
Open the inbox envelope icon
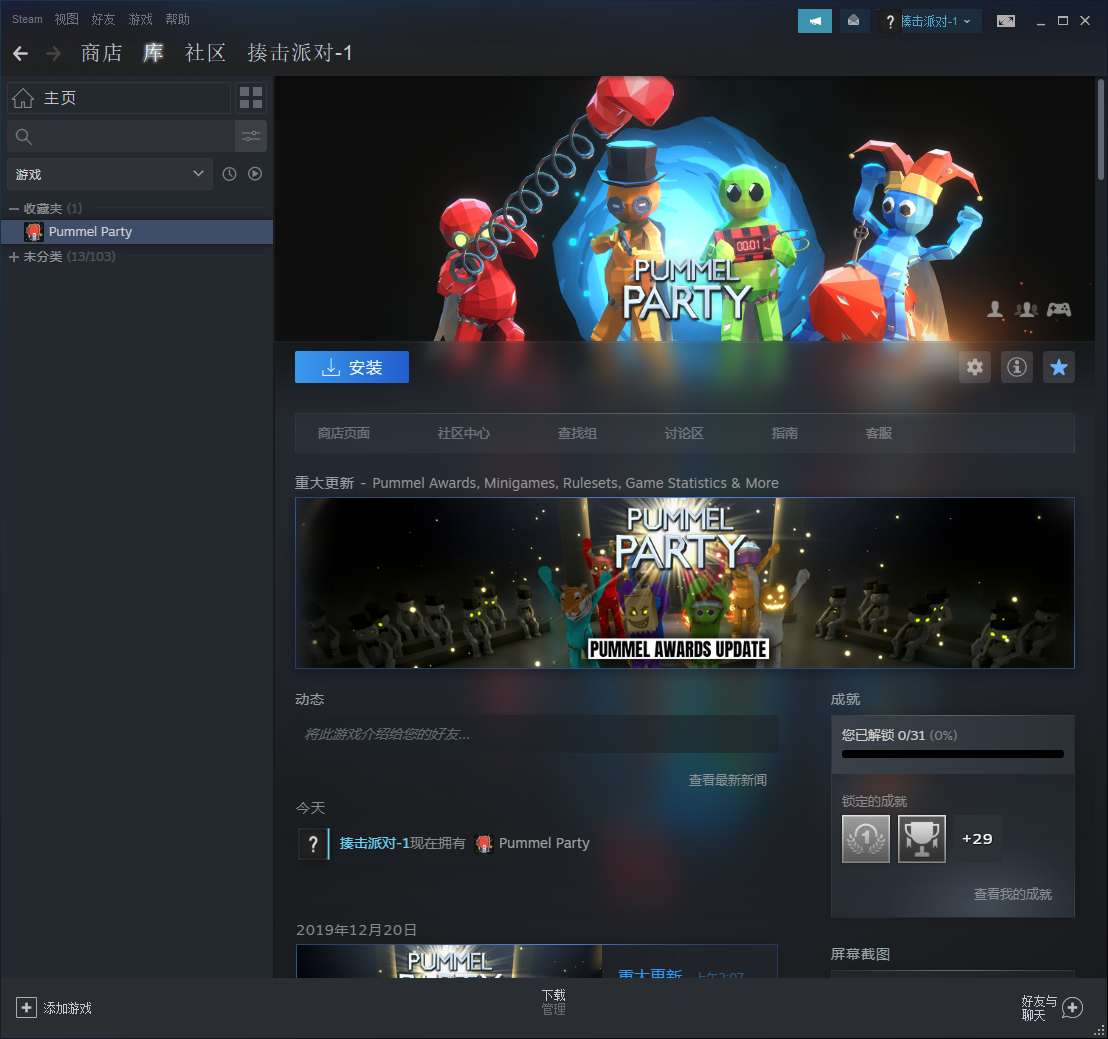(854, 21)
